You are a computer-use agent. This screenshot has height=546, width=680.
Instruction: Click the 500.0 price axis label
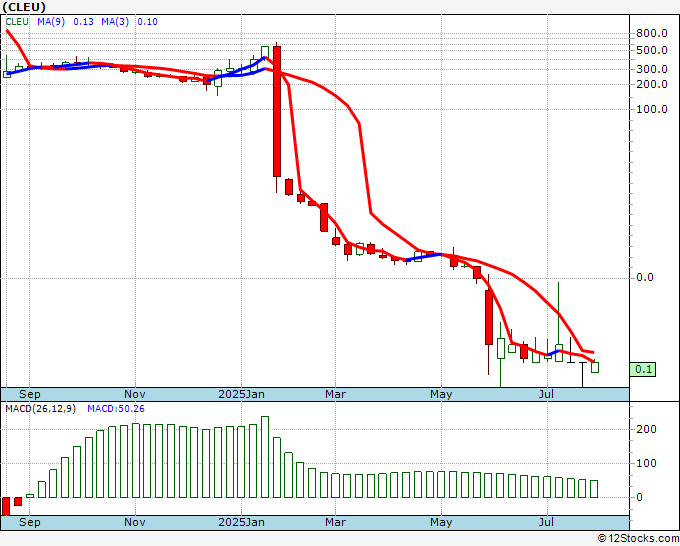point(652,50)
